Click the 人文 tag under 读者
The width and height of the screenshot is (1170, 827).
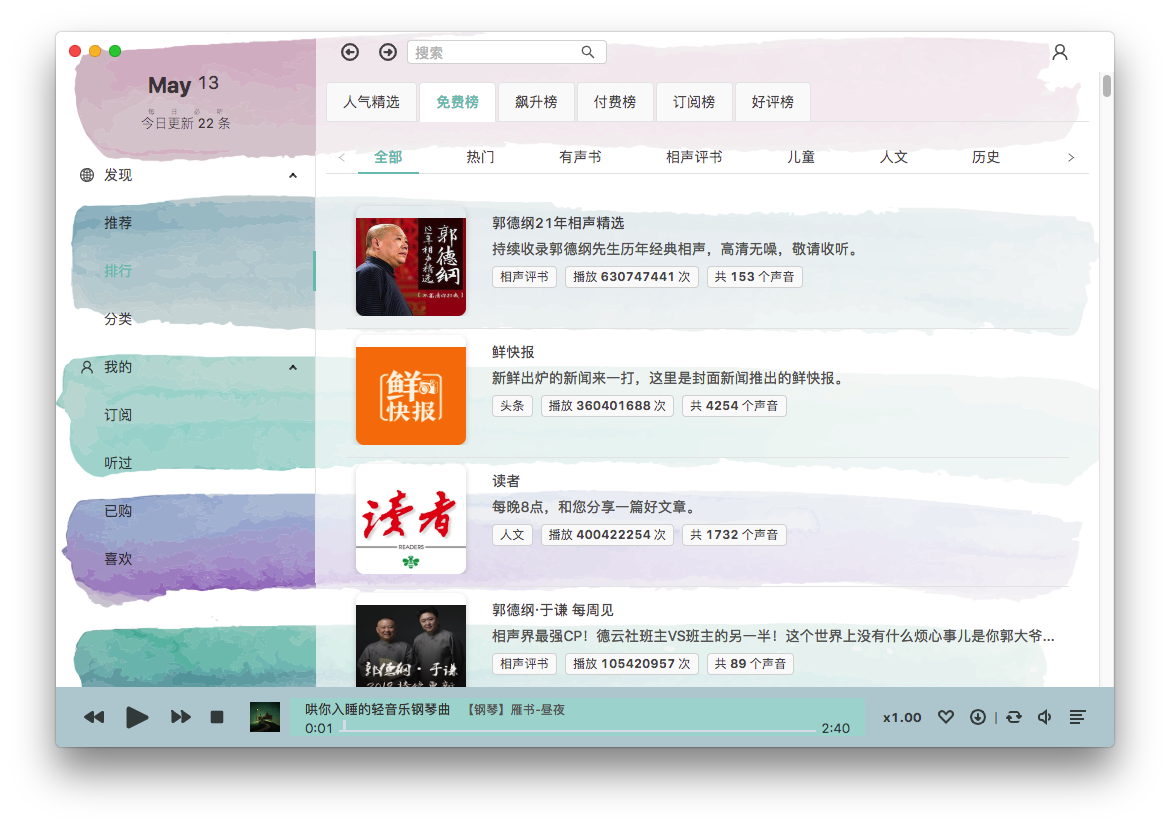pyautogui.click(x=513, y=535)
